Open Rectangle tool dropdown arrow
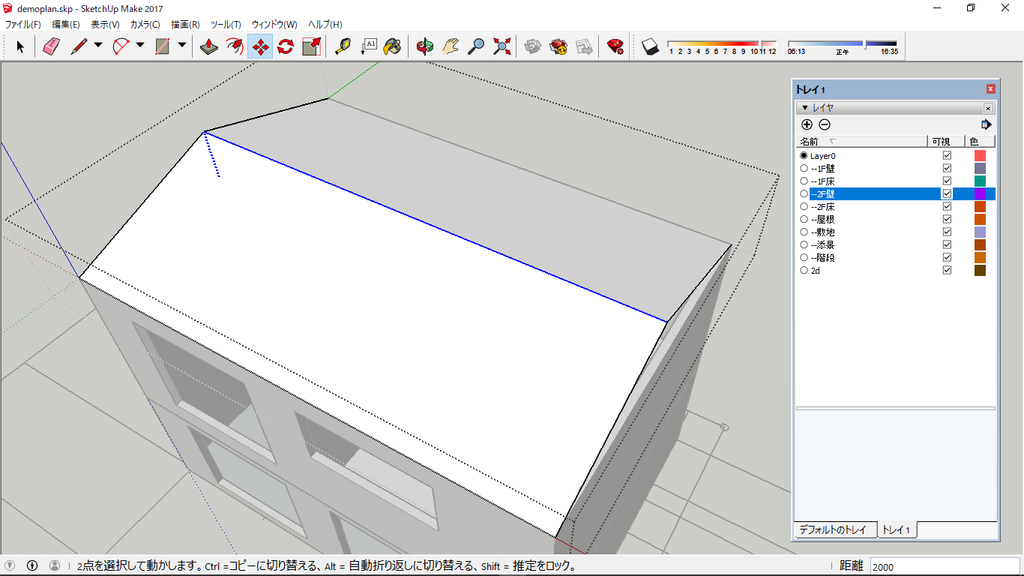 pyautogui.click(x=182, y=46)
